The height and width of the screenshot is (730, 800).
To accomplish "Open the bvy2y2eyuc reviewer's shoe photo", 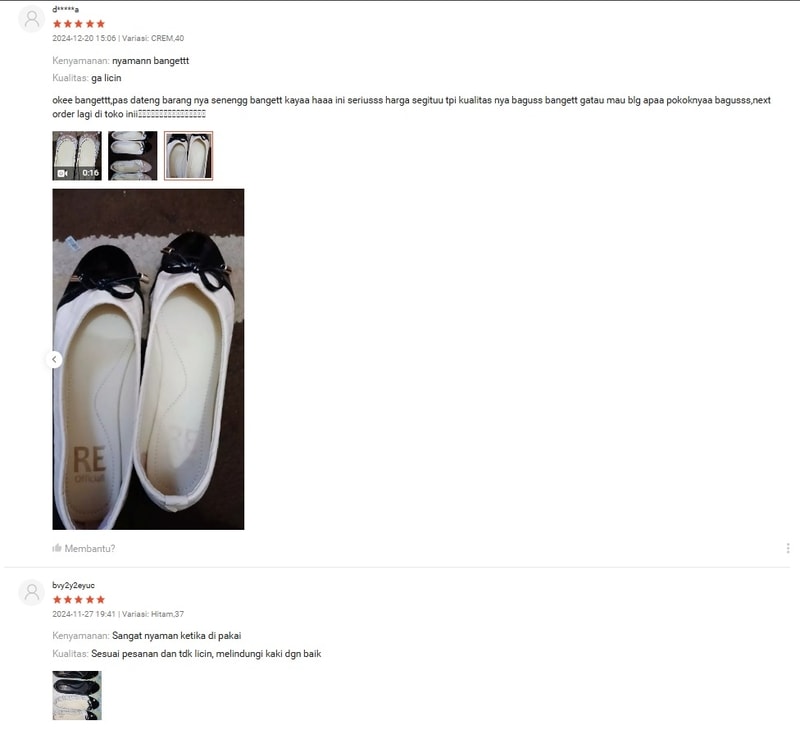I will [77, 695].
